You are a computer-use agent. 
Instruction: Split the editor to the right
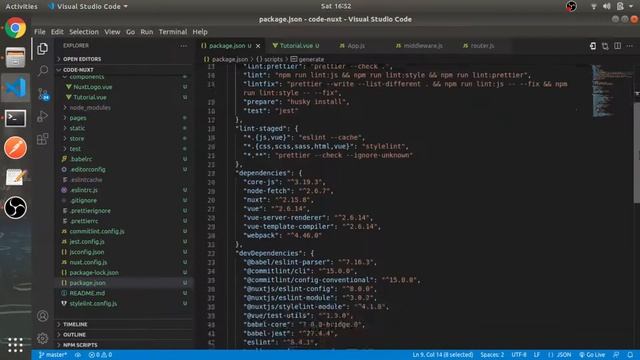click(618, 46)
